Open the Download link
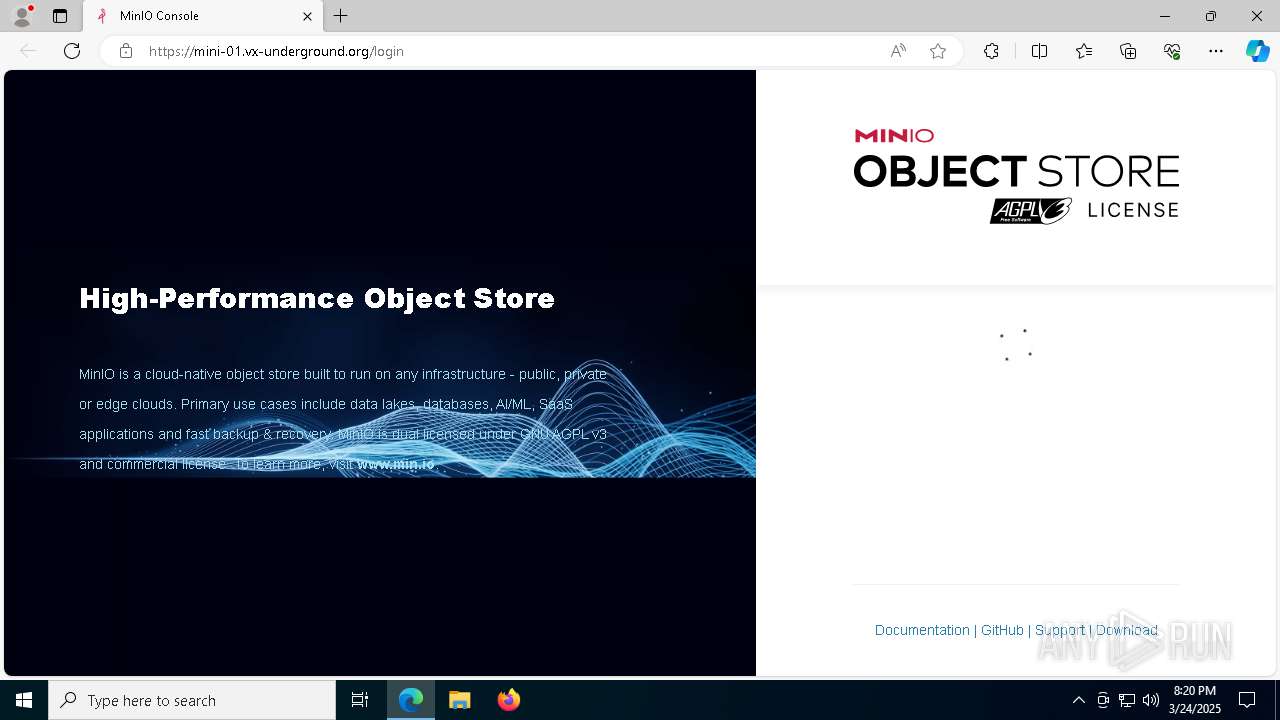The image size is (1280, 720). point(1127,630)
